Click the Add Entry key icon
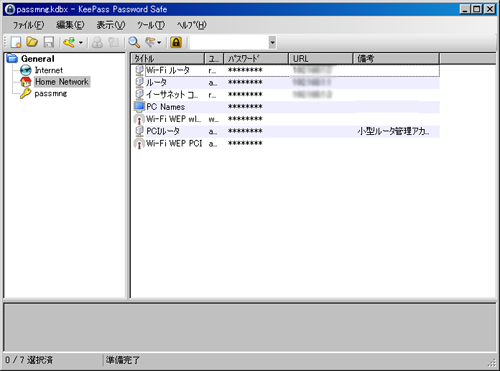This screenshot has height=371, width=500. pos(69,42)
